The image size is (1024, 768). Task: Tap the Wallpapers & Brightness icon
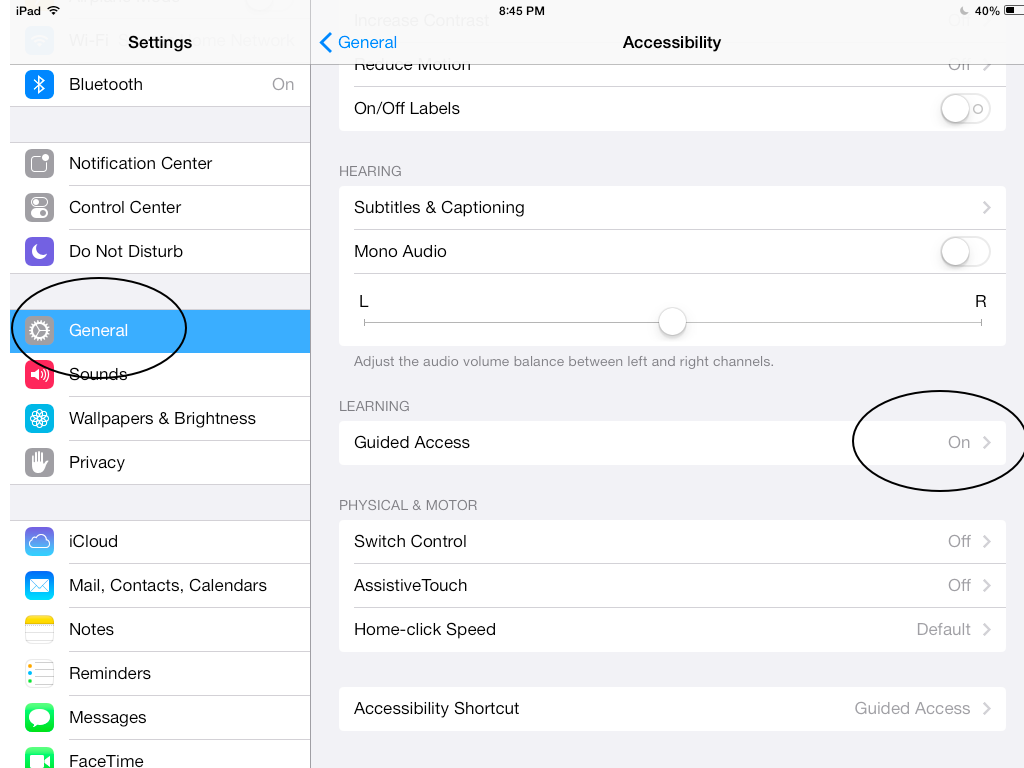tap(39, 418)
